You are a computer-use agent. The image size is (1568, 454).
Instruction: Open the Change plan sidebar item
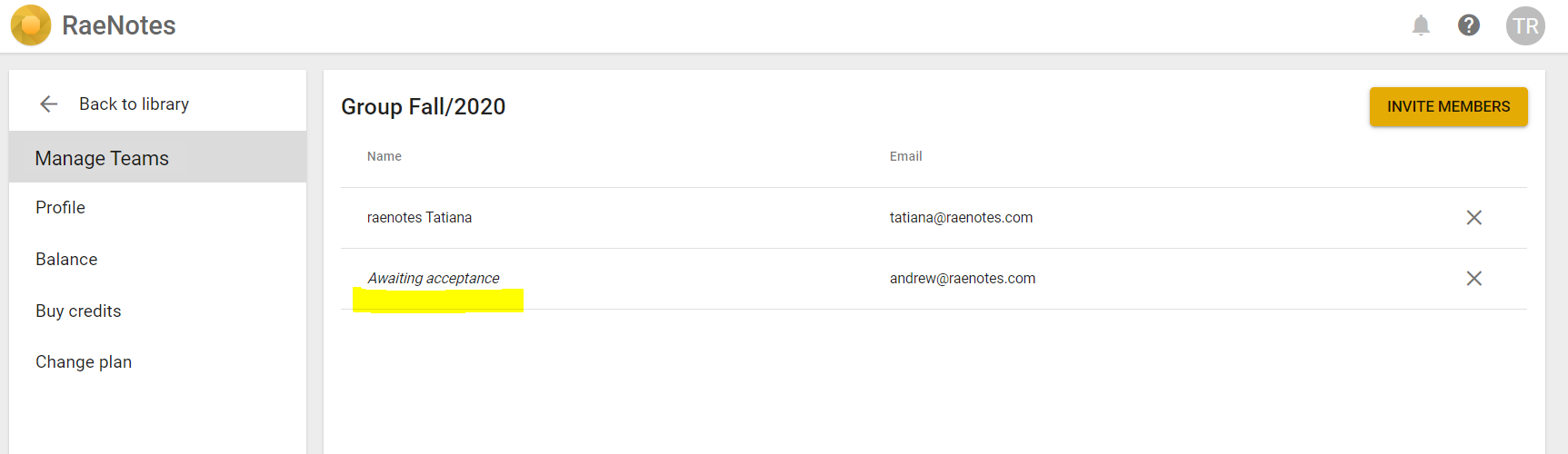click(x=84, y=362)
